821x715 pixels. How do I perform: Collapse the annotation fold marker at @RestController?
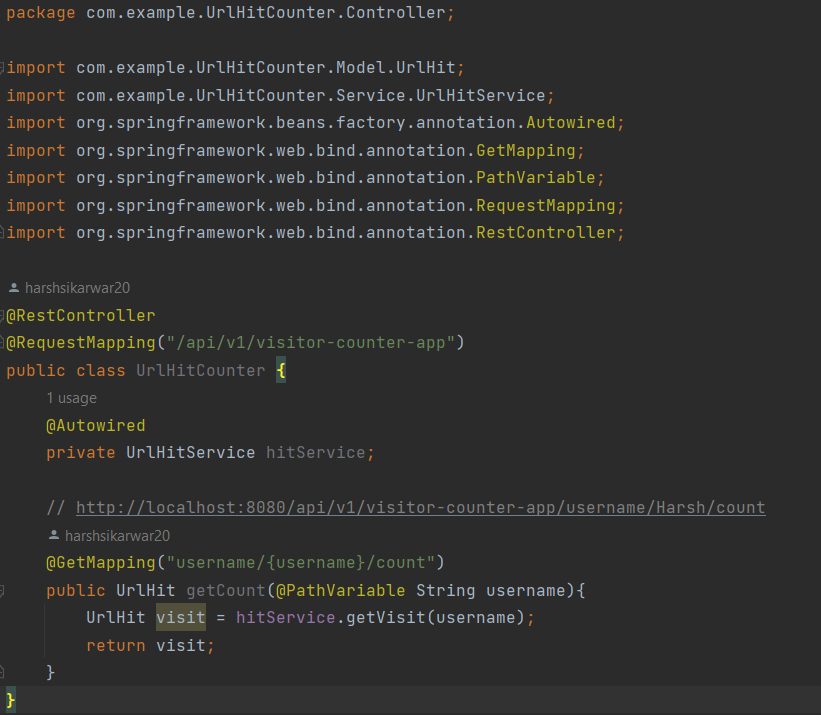point(2,316)
